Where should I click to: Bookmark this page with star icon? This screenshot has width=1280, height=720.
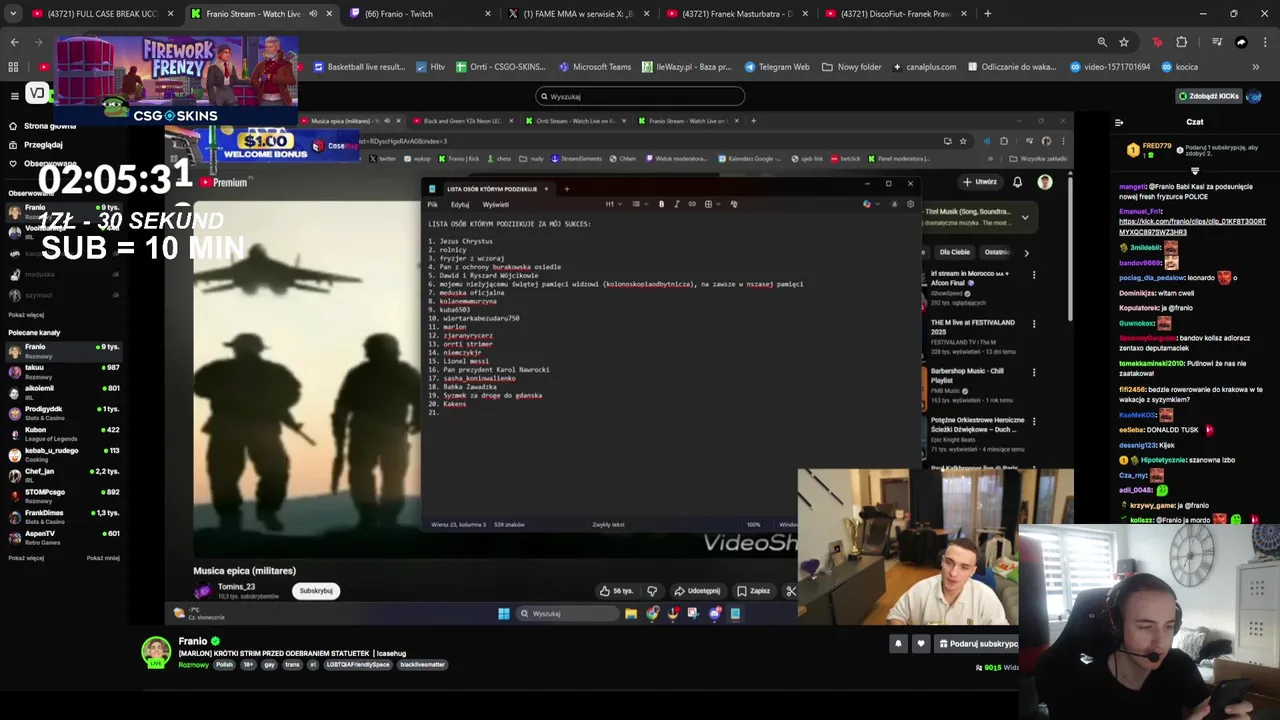(1124, 42)
